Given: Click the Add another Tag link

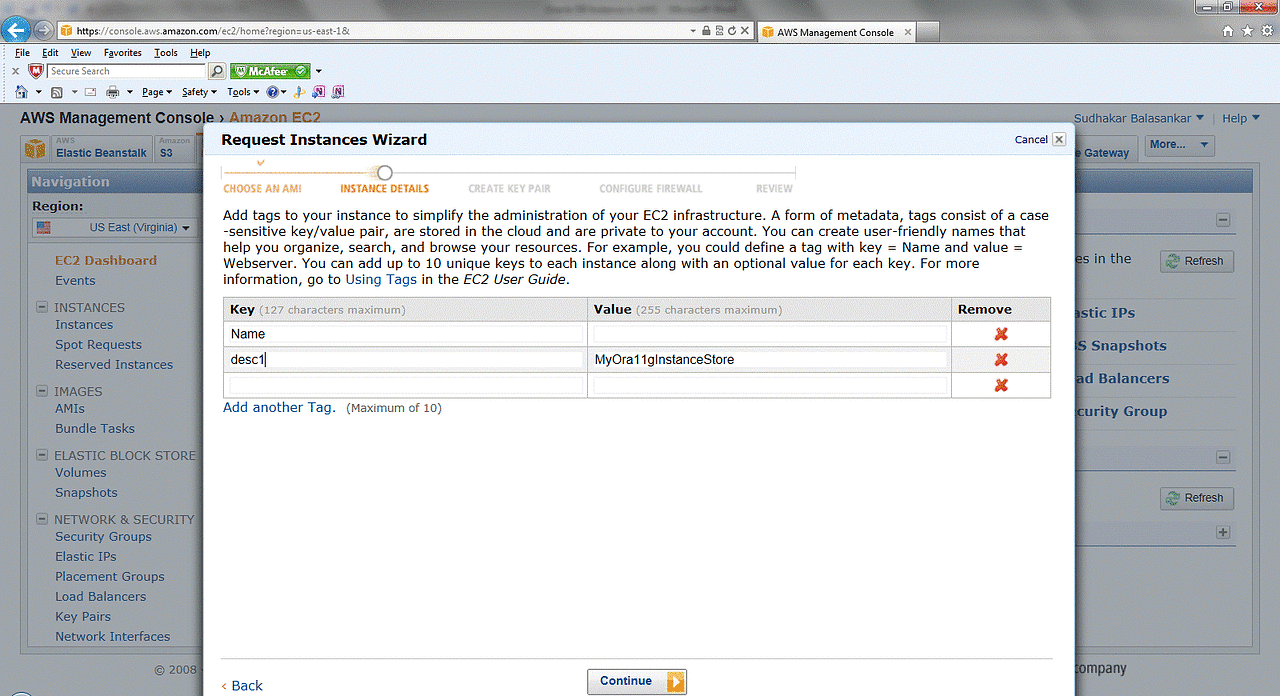Looking at the screenshot, I should coord(279,407).
